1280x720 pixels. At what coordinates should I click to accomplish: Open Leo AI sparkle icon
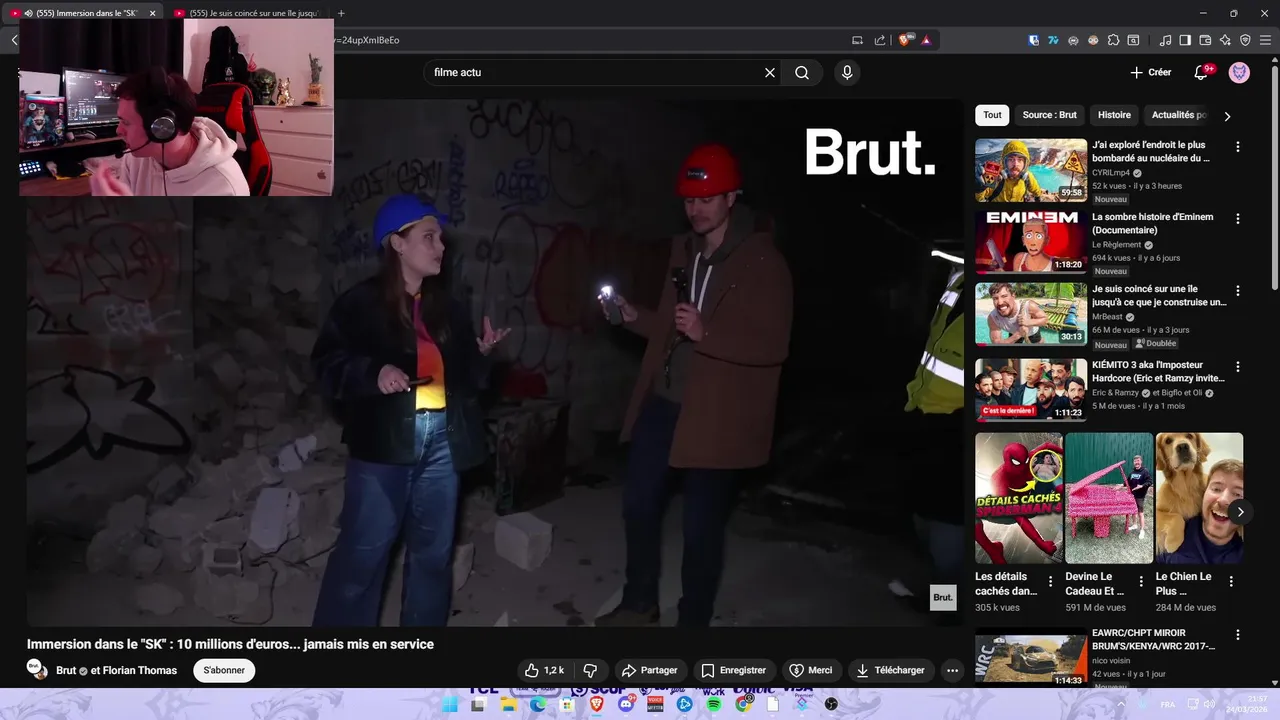1225,40
